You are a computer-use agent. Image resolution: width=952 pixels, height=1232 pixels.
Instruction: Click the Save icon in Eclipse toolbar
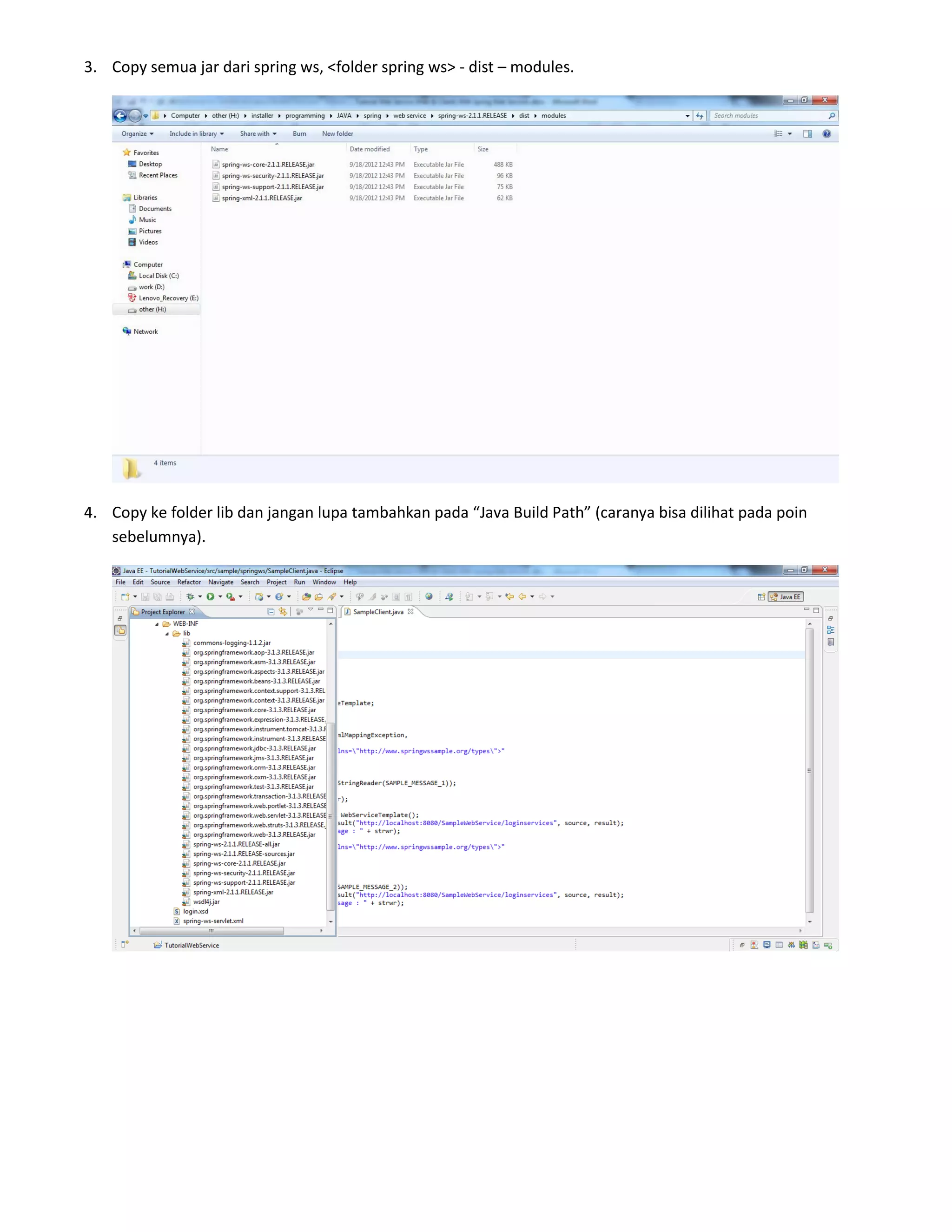click(145, 597)
